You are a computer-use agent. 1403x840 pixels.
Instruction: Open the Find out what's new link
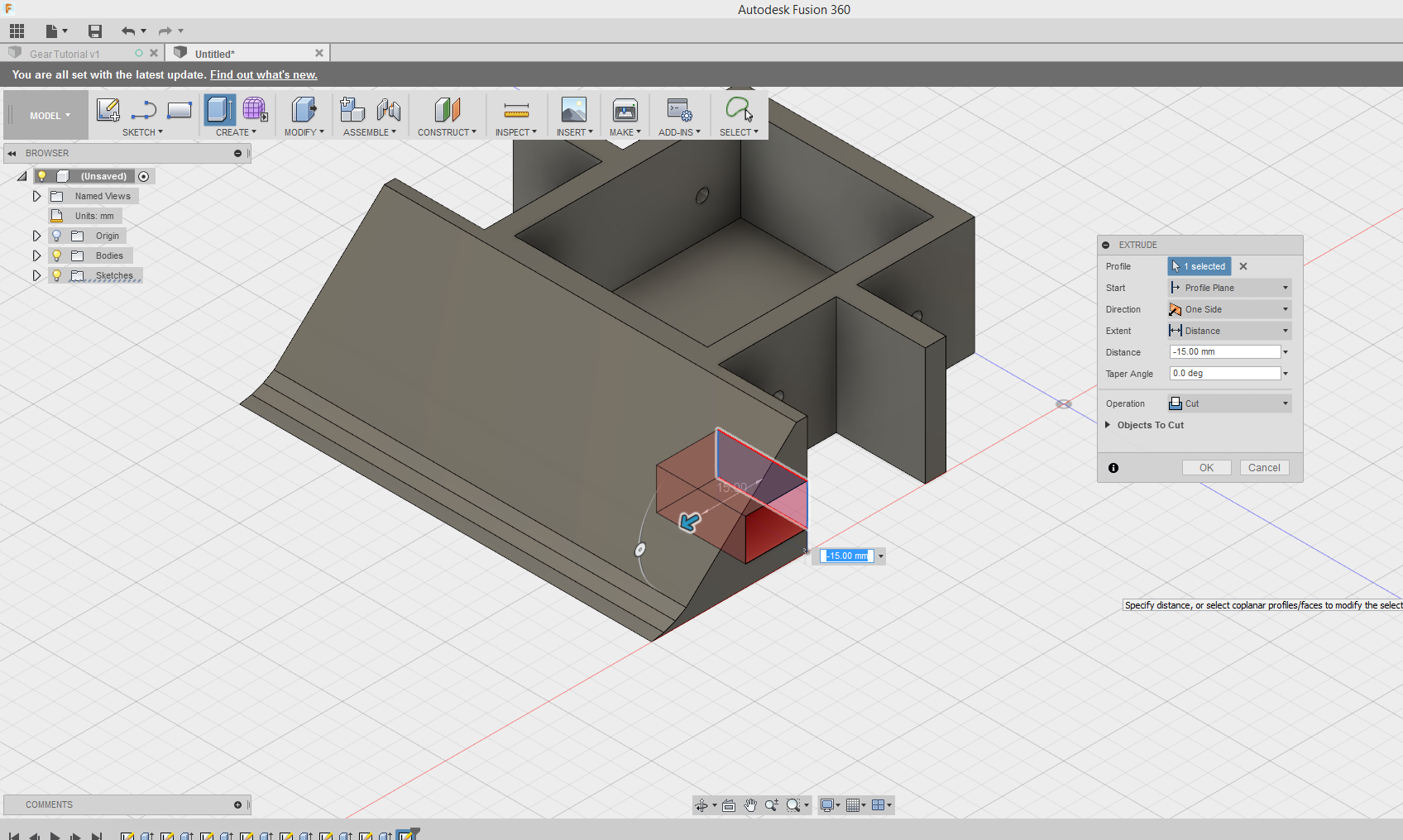pyautogui.click(x=263, y=74)
